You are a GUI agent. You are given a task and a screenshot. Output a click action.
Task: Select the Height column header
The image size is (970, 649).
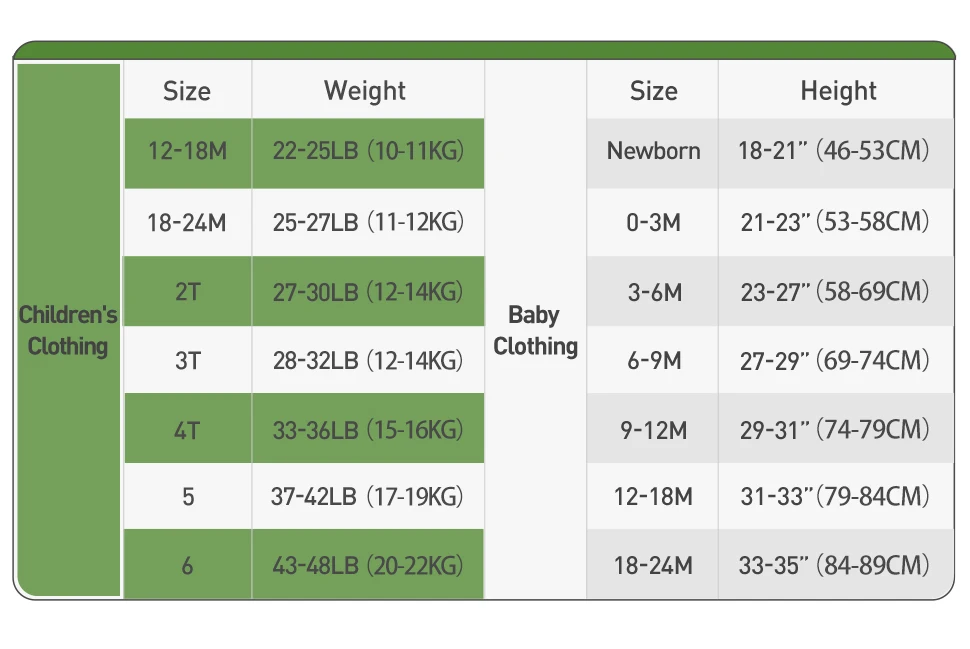pos(838,91)
